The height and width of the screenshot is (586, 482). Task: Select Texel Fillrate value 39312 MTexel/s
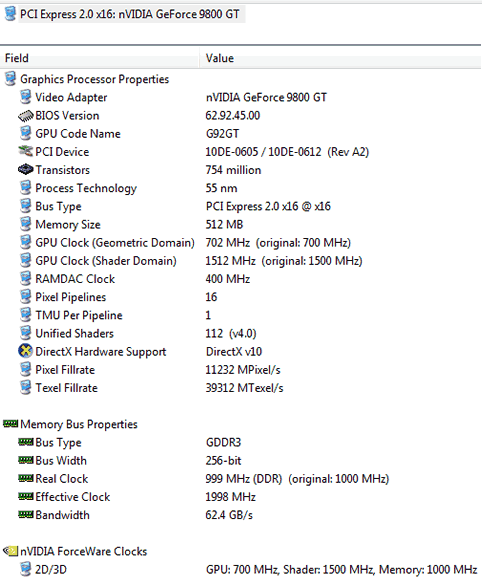(244, 388)
